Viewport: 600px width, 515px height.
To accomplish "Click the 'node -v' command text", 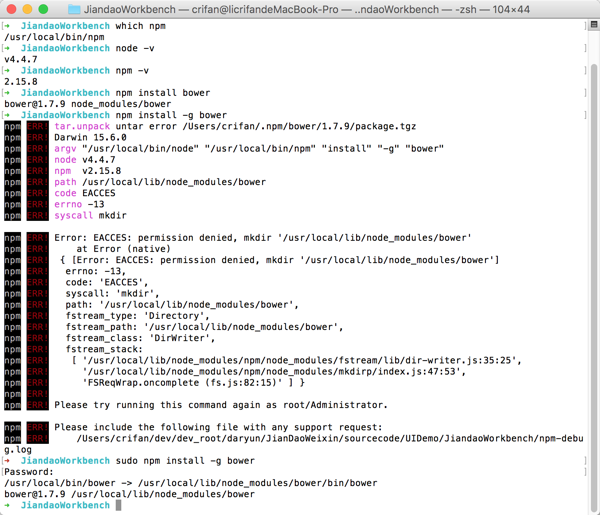I will coord(135,48).
